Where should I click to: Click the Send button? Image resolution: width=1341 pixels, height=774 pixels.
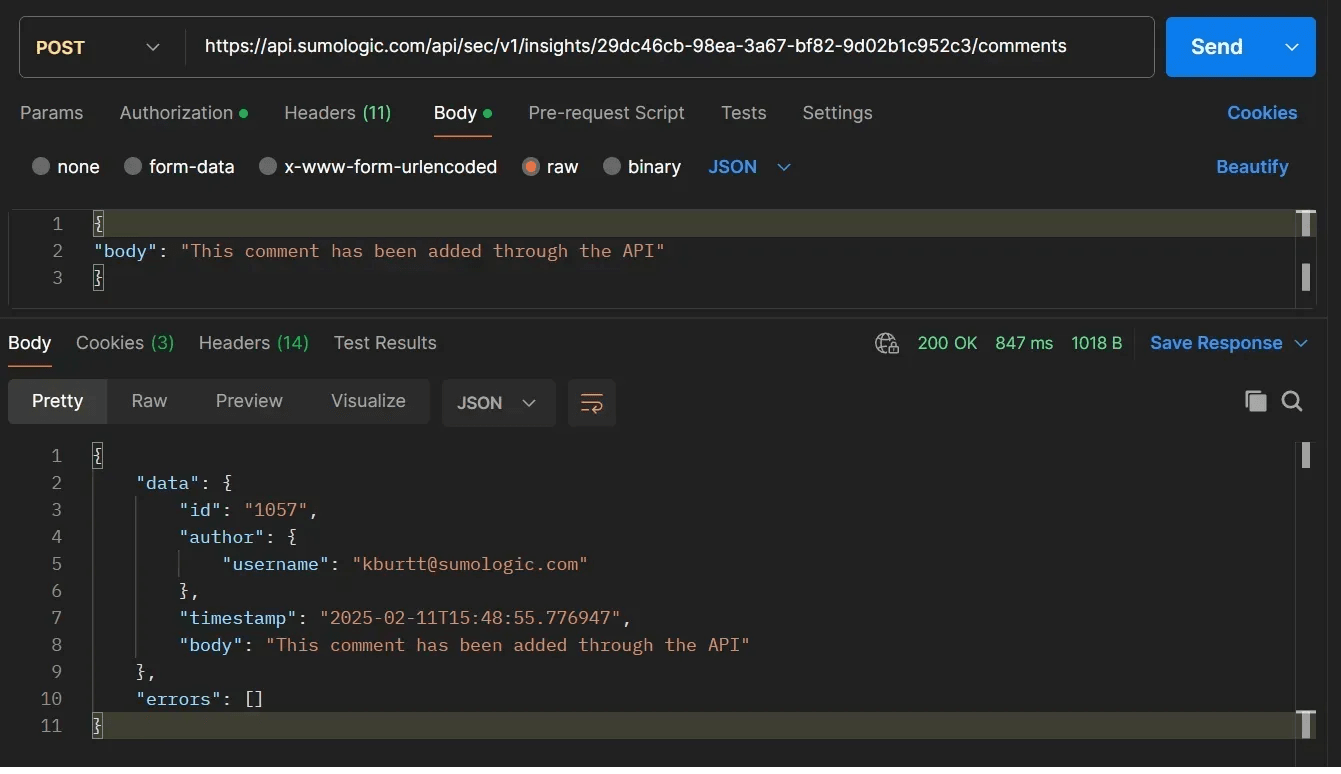(1216, 47)
